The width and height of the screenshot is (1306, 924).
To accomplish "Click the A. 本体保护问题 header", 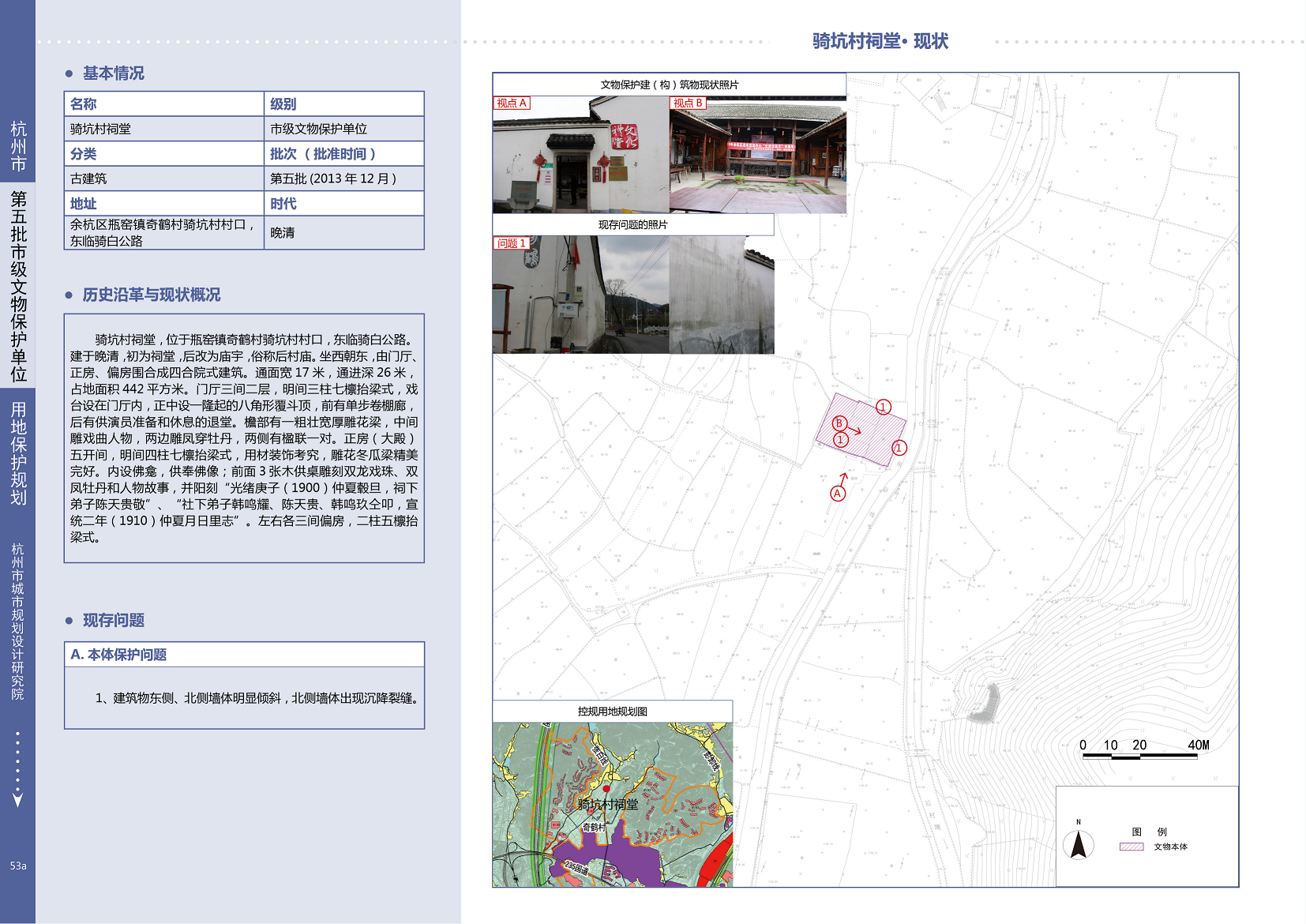I will click(118, 655).
